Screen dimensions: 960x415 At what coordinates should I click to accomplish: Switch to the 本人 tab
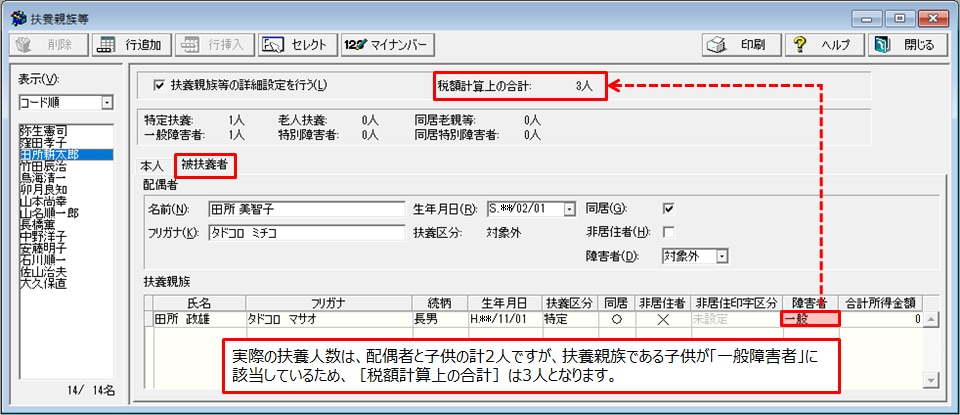(152, 165)
